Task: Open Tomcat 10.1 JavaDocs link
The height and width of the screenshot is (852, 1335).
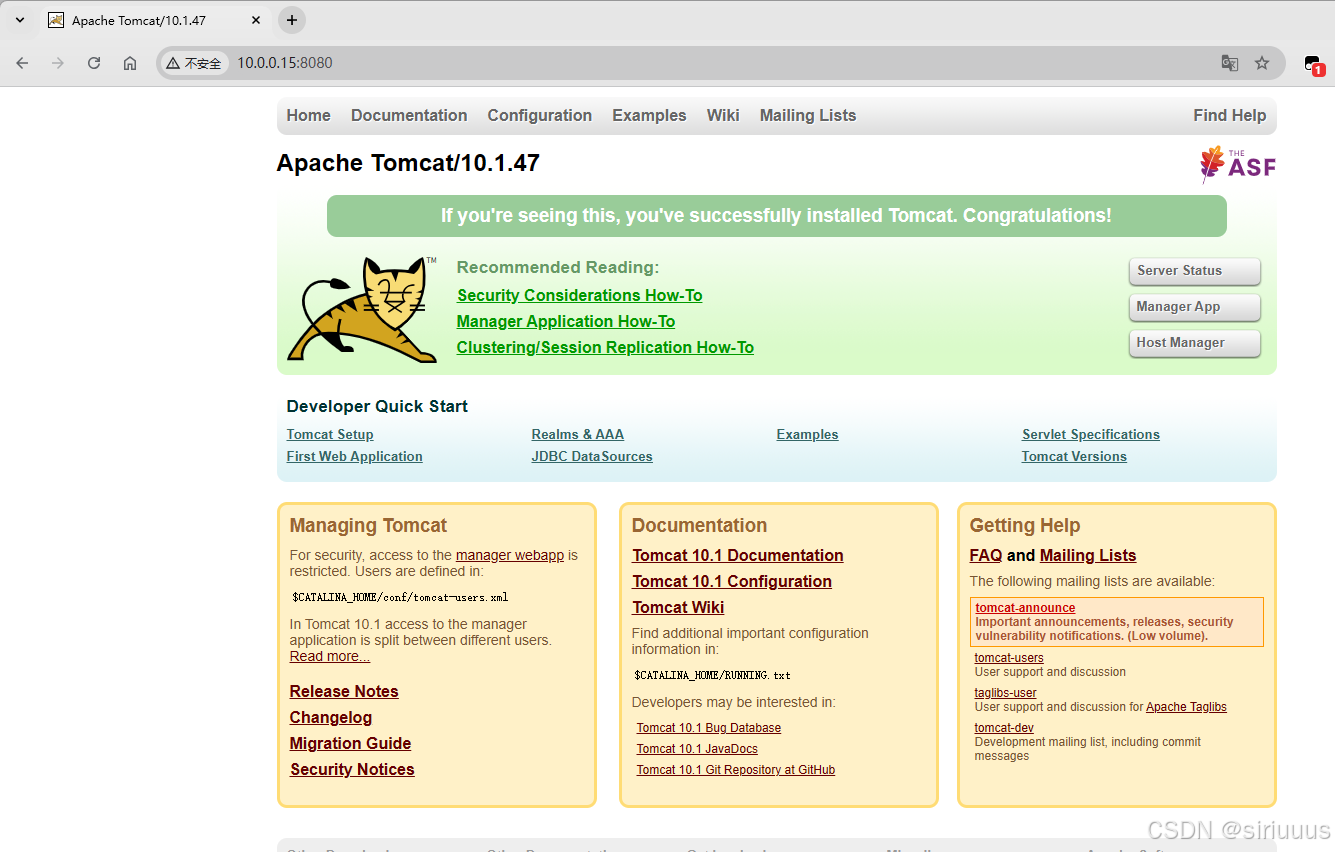Action: click(697, 749)
